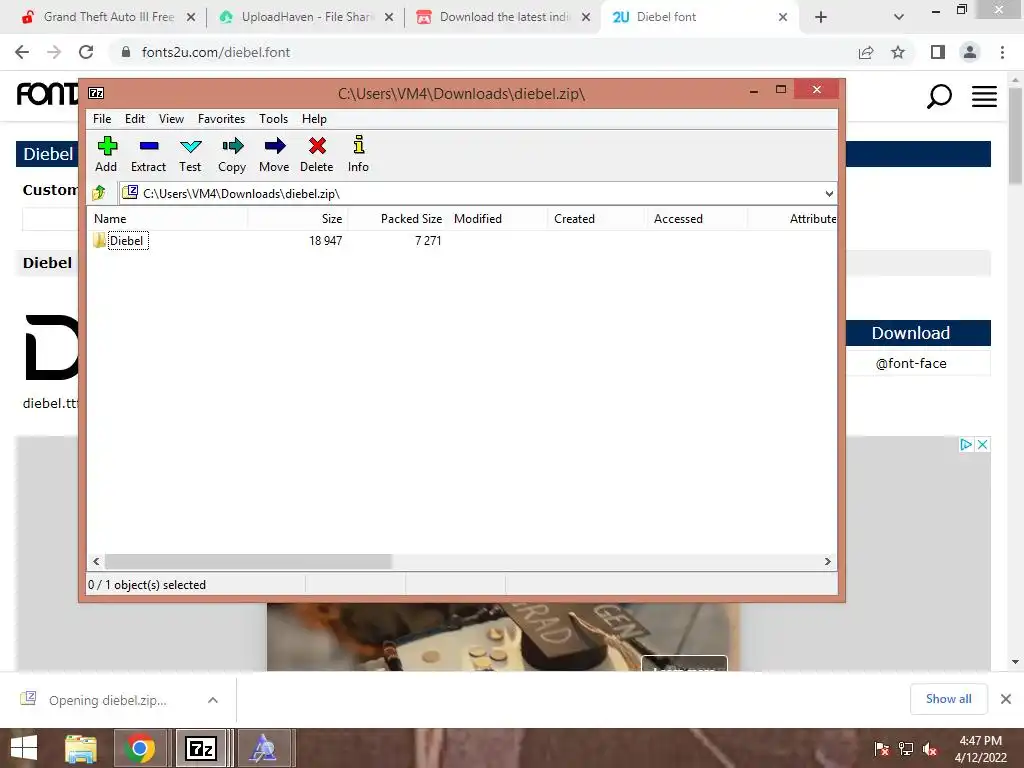The image size is (1024, 768).
Task: Sort by Modified column header
Action: [498, 219]
